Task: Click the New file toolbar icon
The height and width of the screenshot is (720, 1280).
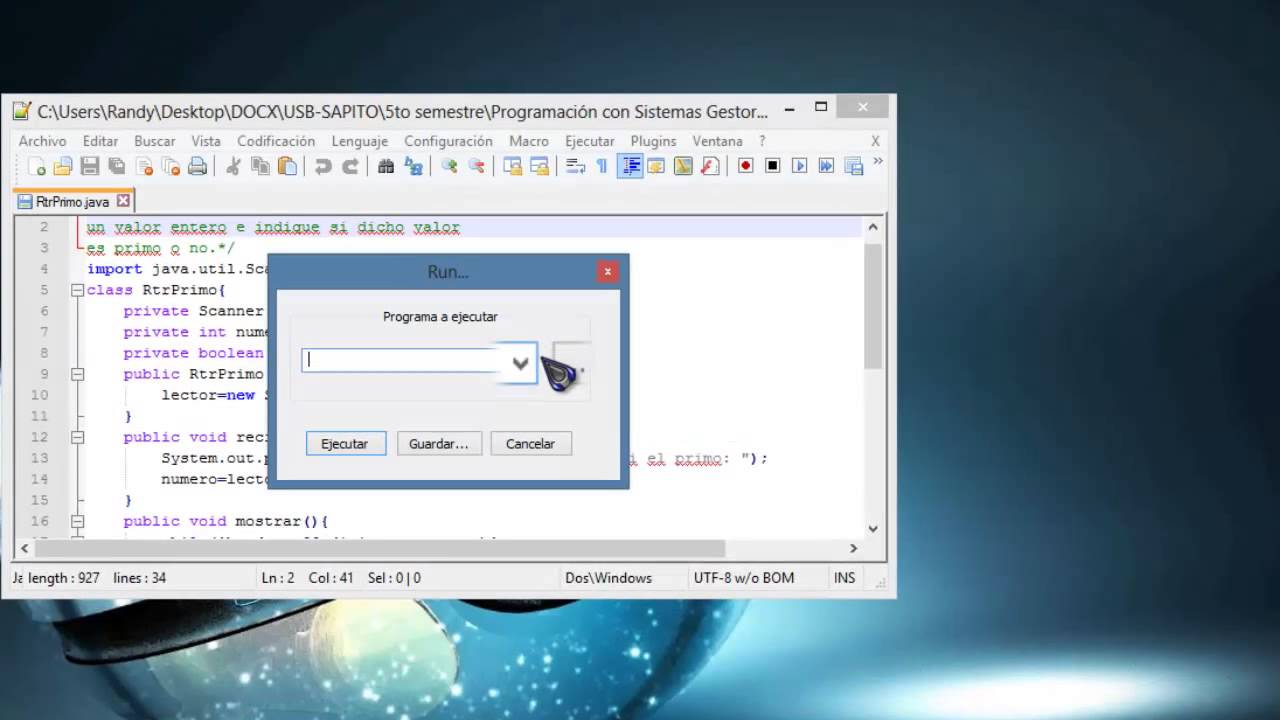Action: [x=36, y=166]
